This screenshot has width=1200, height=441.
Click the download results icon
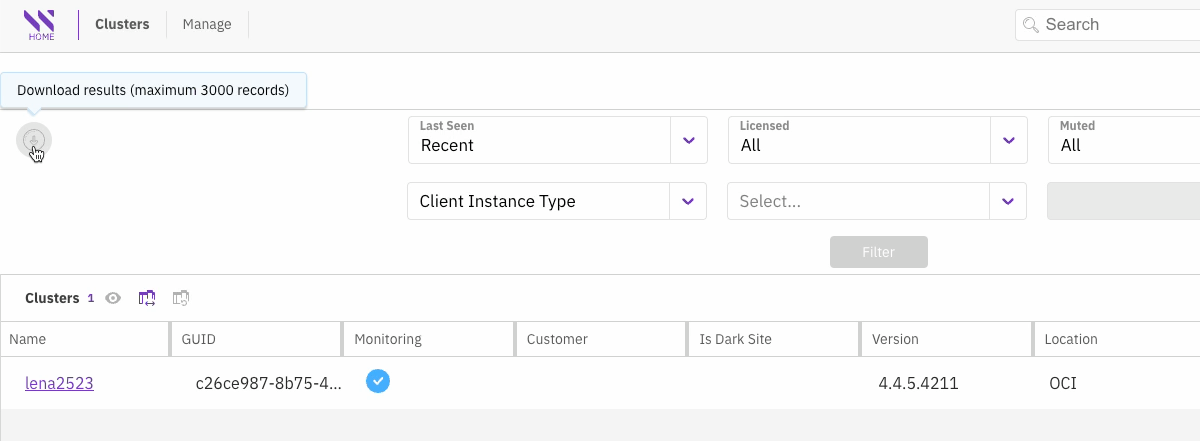coord(33,140)
